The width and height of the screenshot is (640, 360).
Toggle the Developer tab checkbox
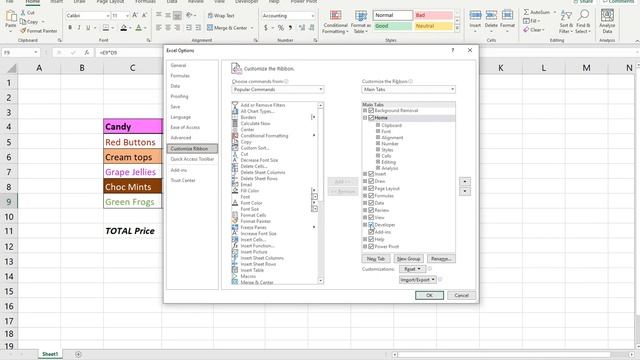click(371, 225)
